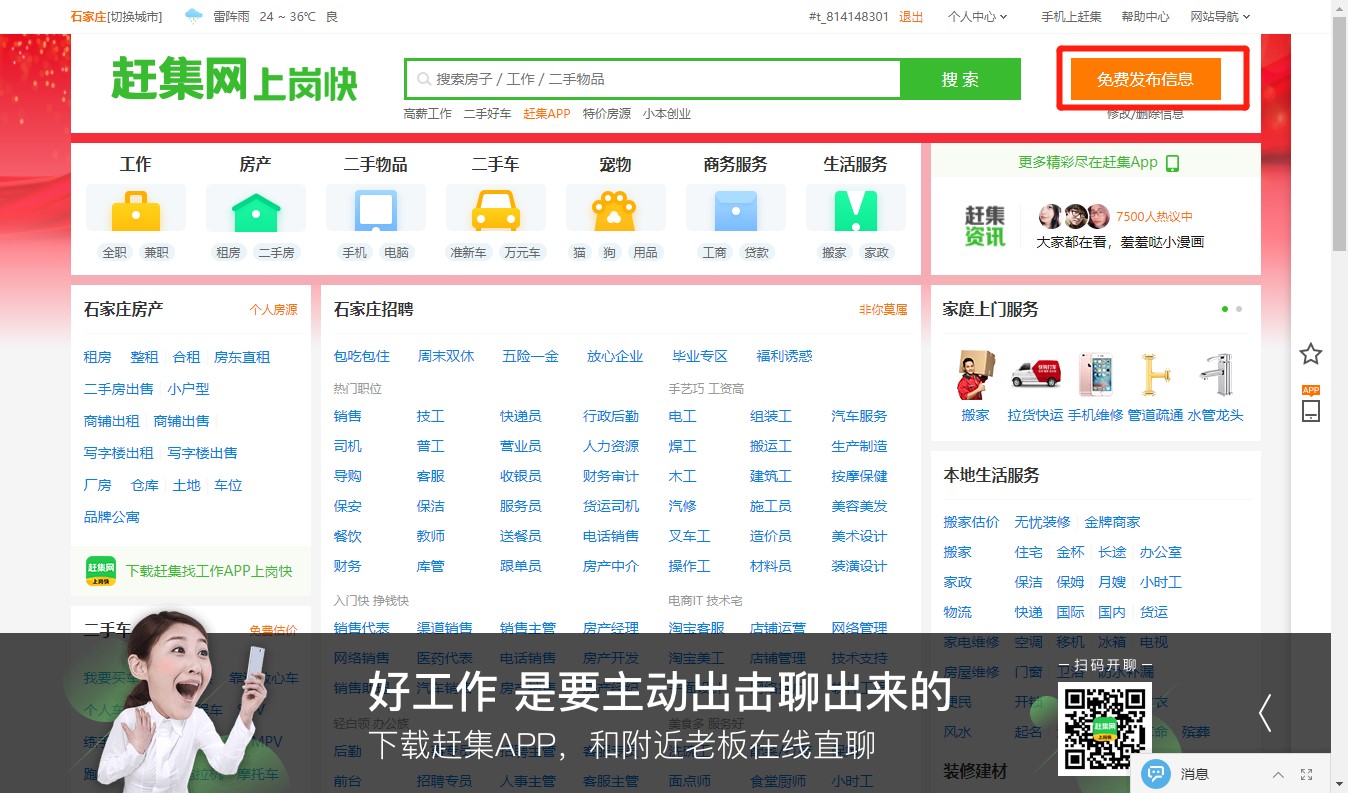This screenshot has width=1348, height=793.
Task: Click the QR code in the bottom banner
Action: tap(1104, 729)
